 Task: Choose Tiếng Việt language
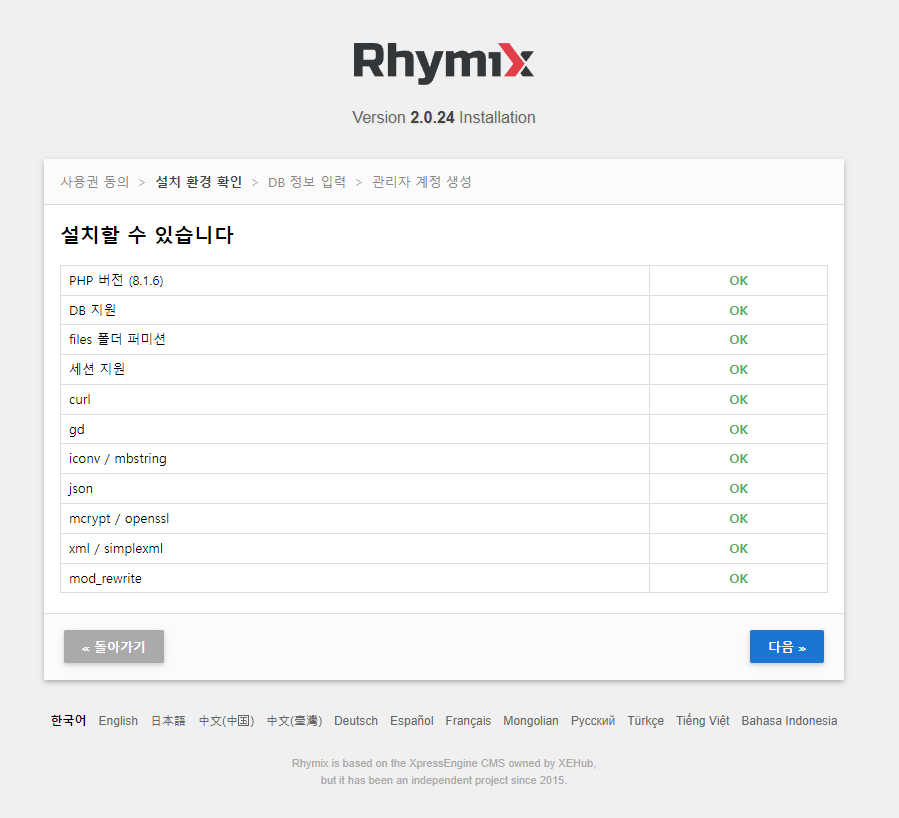[x=702, y=721]
